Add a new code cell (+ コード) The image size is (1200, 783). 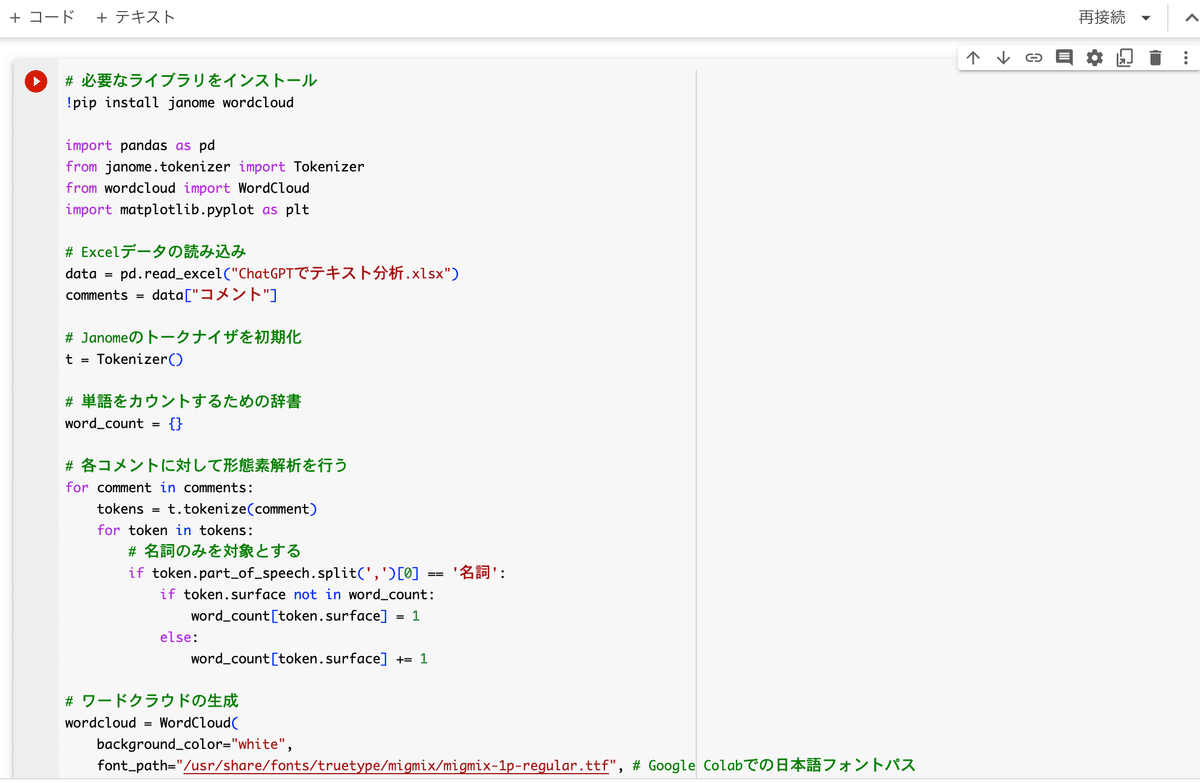(42, 17)
